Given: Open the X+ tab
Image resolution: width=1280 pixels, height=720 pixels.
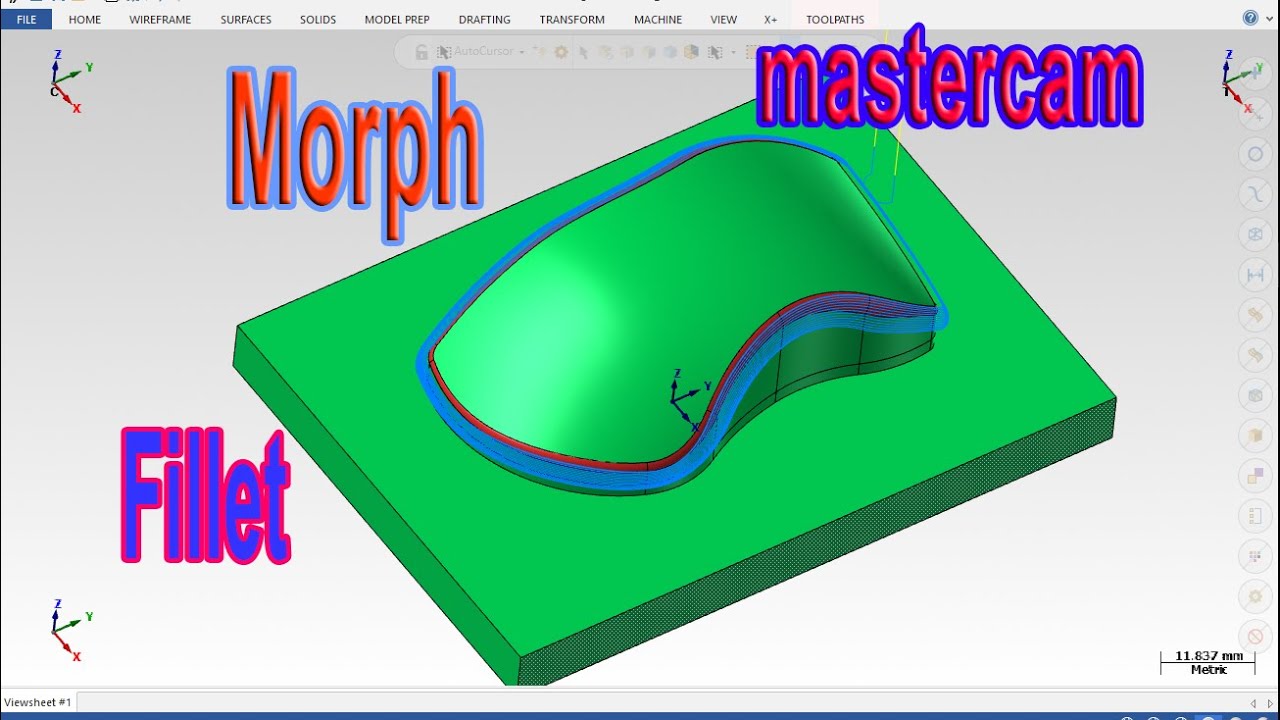Looking at the screenshot, I should tap(771, 19).
